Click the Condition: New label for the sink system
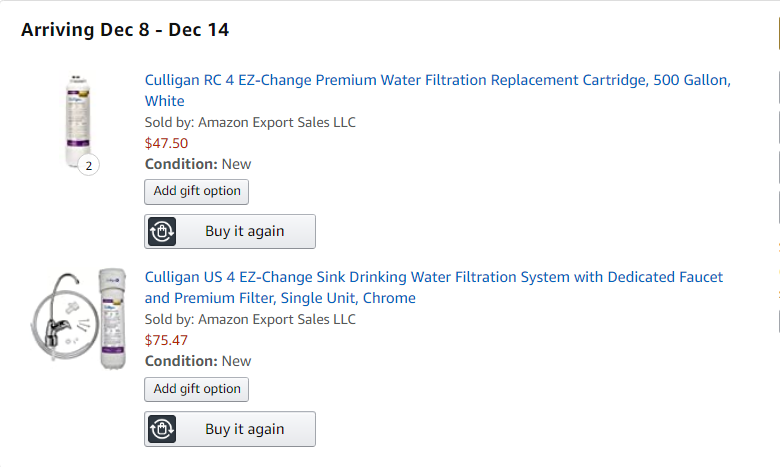780x467 pixels. 198,361
